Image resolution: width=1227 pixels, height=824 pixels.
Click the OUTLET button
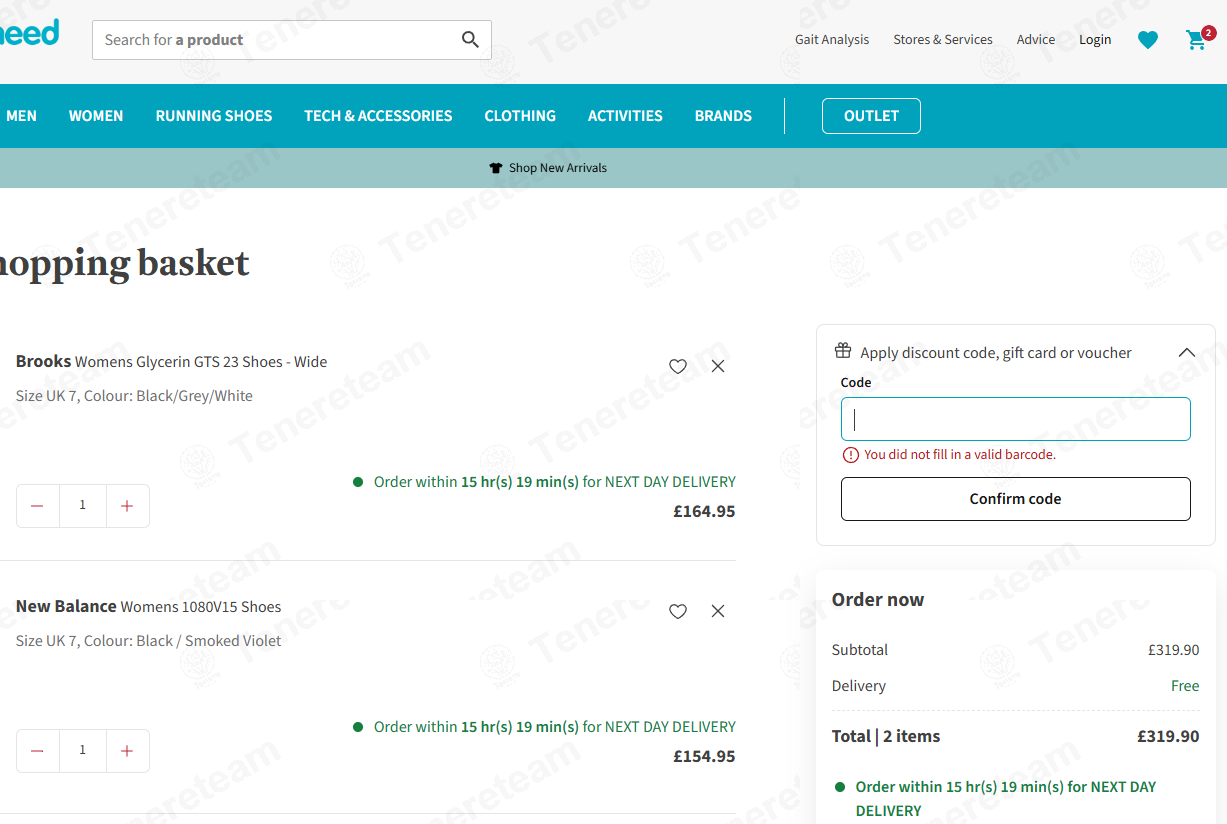tap(871, 116)
